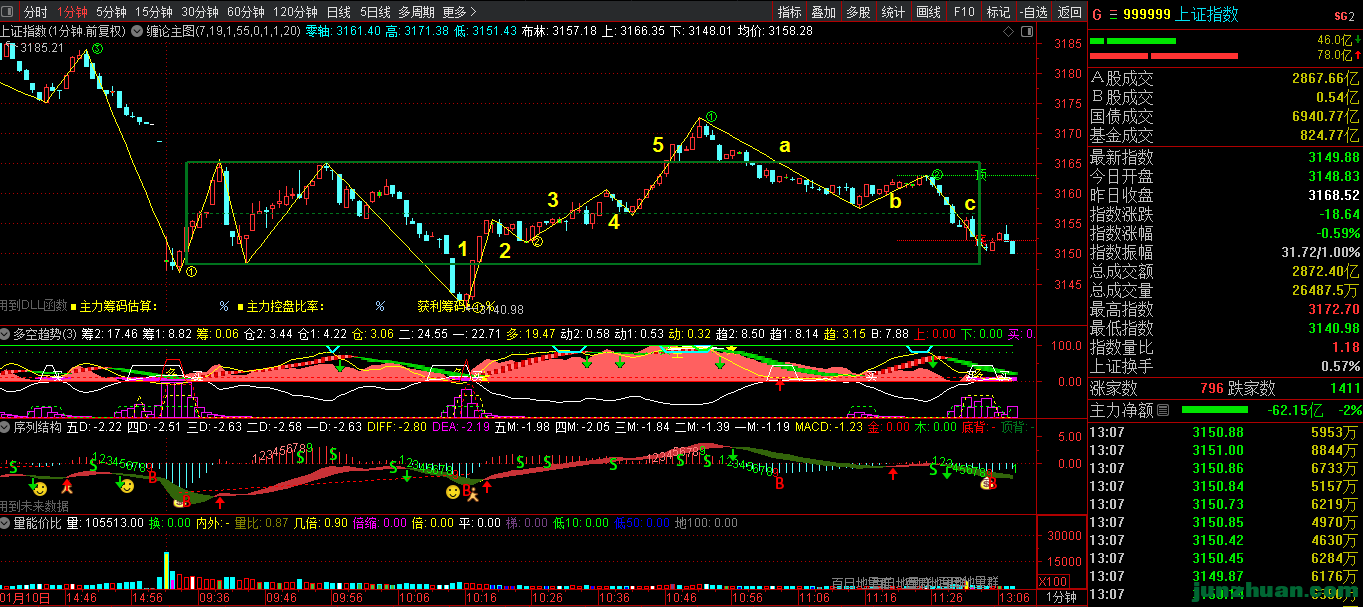1363x607 pixels.
Task: Select the 日线 daily chart tab
Action: pyautogui.click(x=338, y=12)
